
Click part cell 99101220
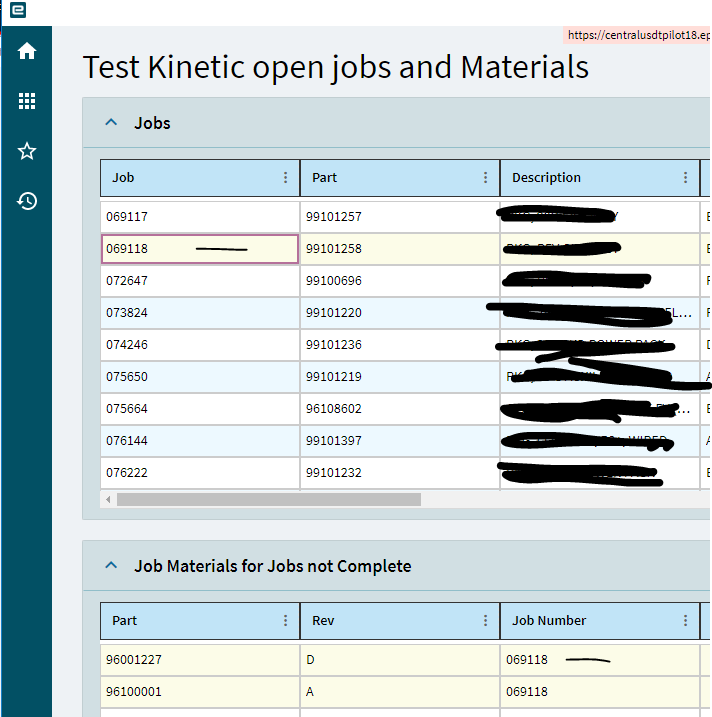click(x=334, y=313)
